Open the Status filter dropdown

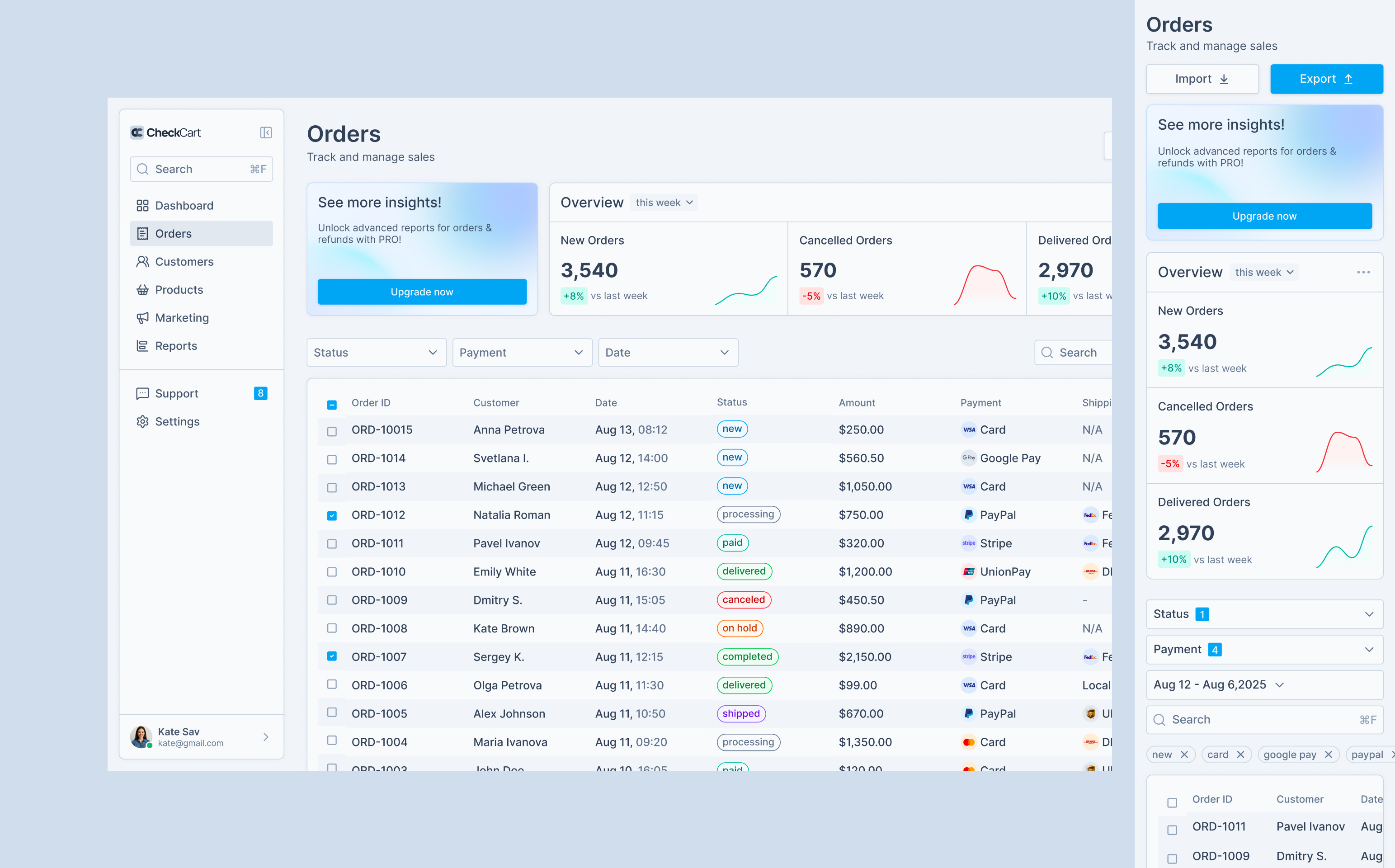pos(376,352)
